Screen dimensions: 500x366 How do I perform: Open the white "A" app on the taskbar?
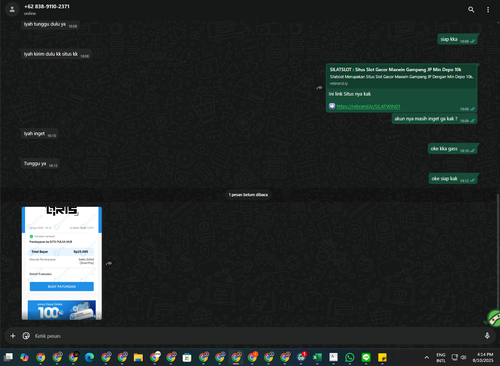(333, 357)
